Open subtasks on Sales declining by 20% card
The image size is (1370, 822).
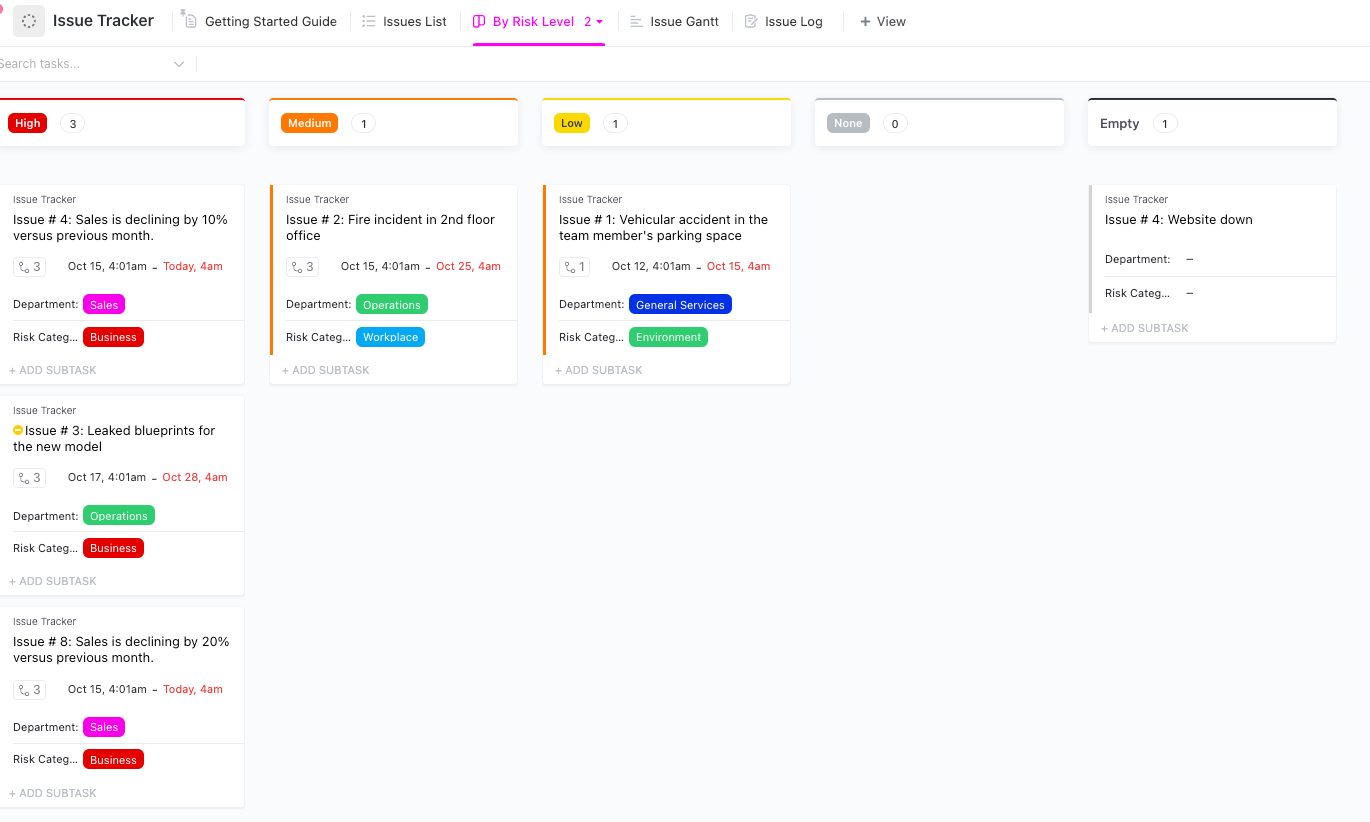(29, 690)
